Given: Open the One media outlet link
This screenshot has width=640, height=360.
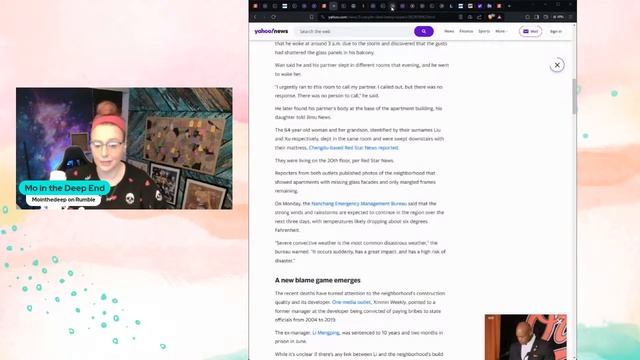Looking at the screenshot, I should tap(351, 302).
